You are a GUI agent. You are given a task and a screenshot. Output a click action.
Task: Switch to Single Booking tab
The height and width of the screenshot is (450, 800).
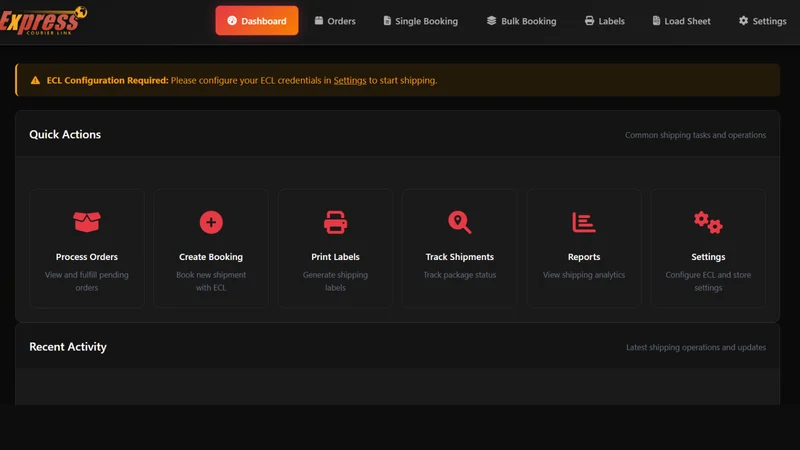coord(420,21)
